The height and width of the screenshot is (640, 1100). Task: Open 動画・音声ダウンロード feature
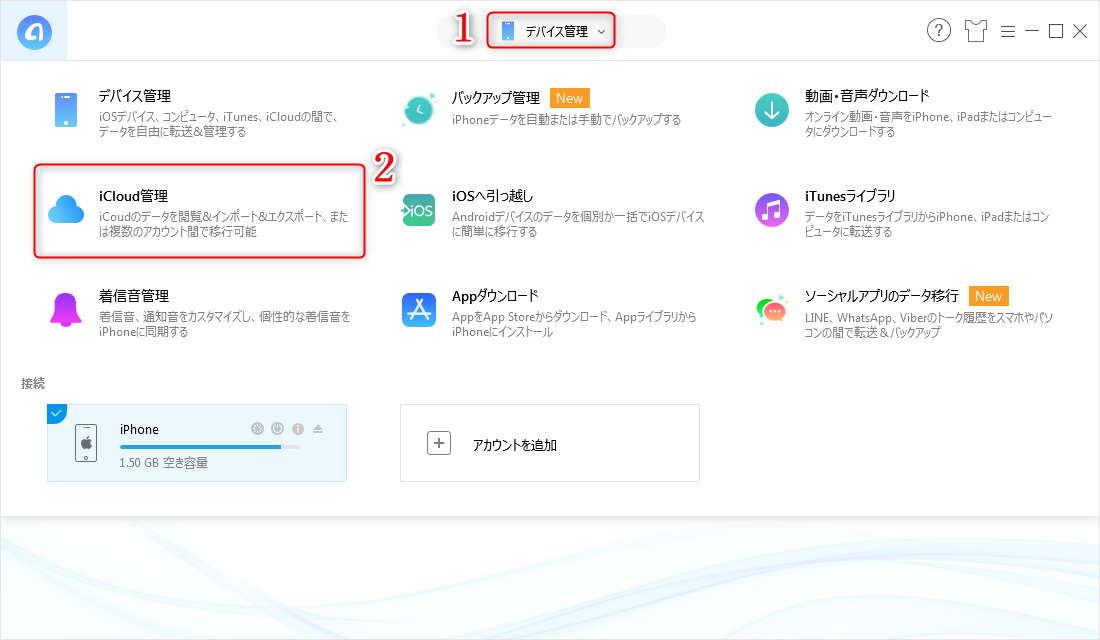pos(867,96)
